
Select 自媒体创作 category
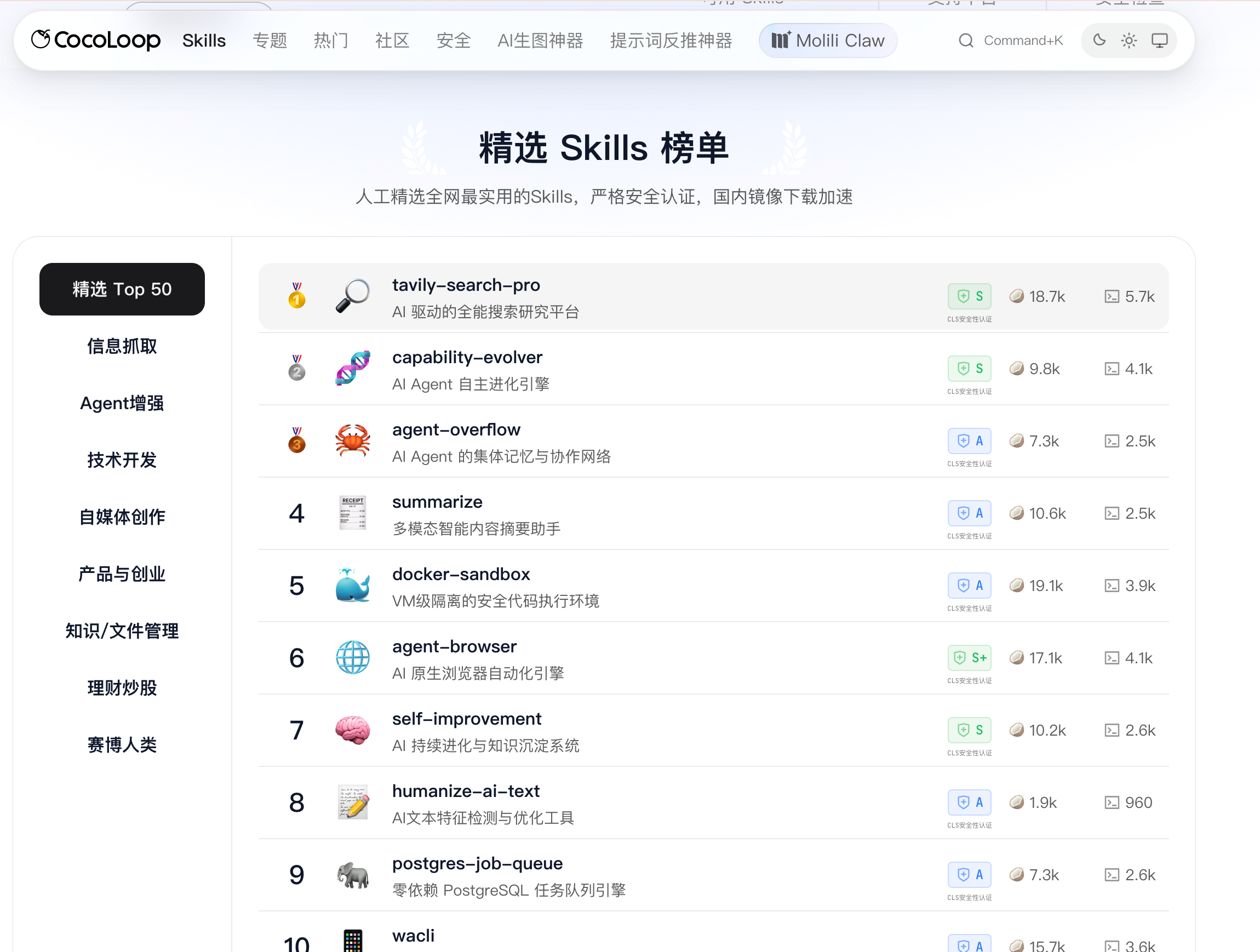[122, 517]
